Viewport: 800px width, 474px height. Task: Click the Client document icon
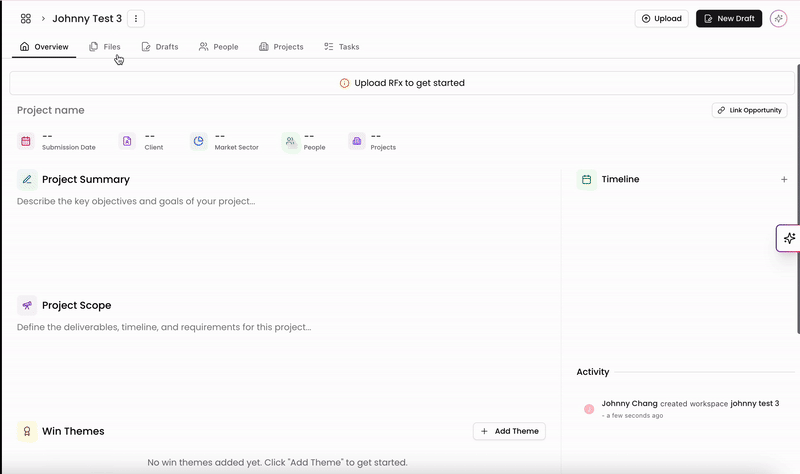click(x=127, y=141)
